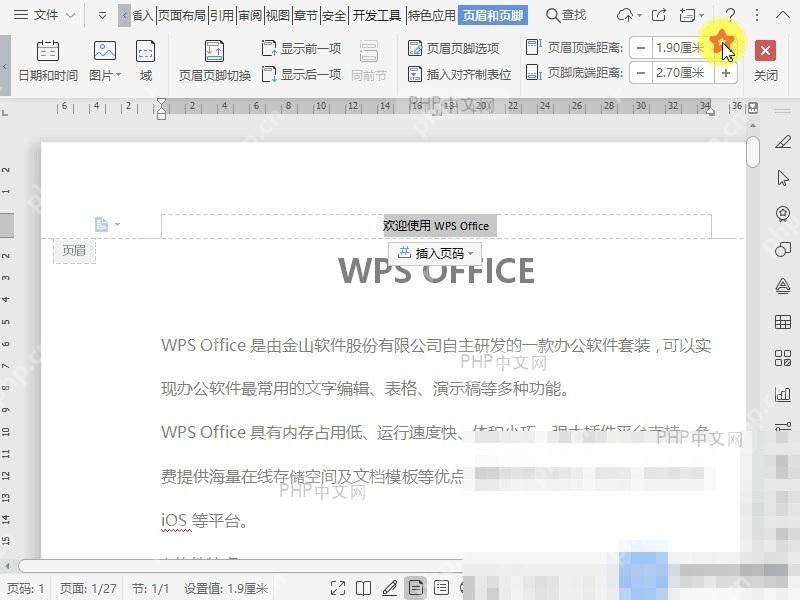Screen dimensions: 800x600
Task: Switch to 开发工具 tab
Action: click(x=377, y=16)
